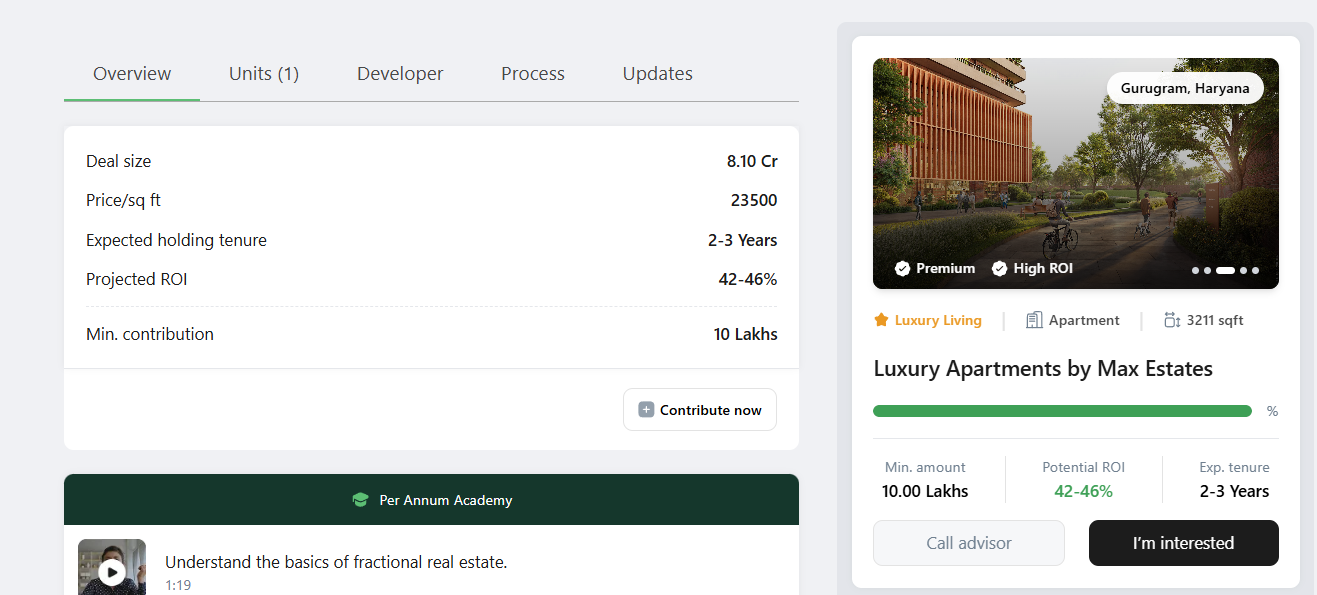Screen dimensions: 1317x595
Task: Open the Developer tab
Action: point(400,74)
